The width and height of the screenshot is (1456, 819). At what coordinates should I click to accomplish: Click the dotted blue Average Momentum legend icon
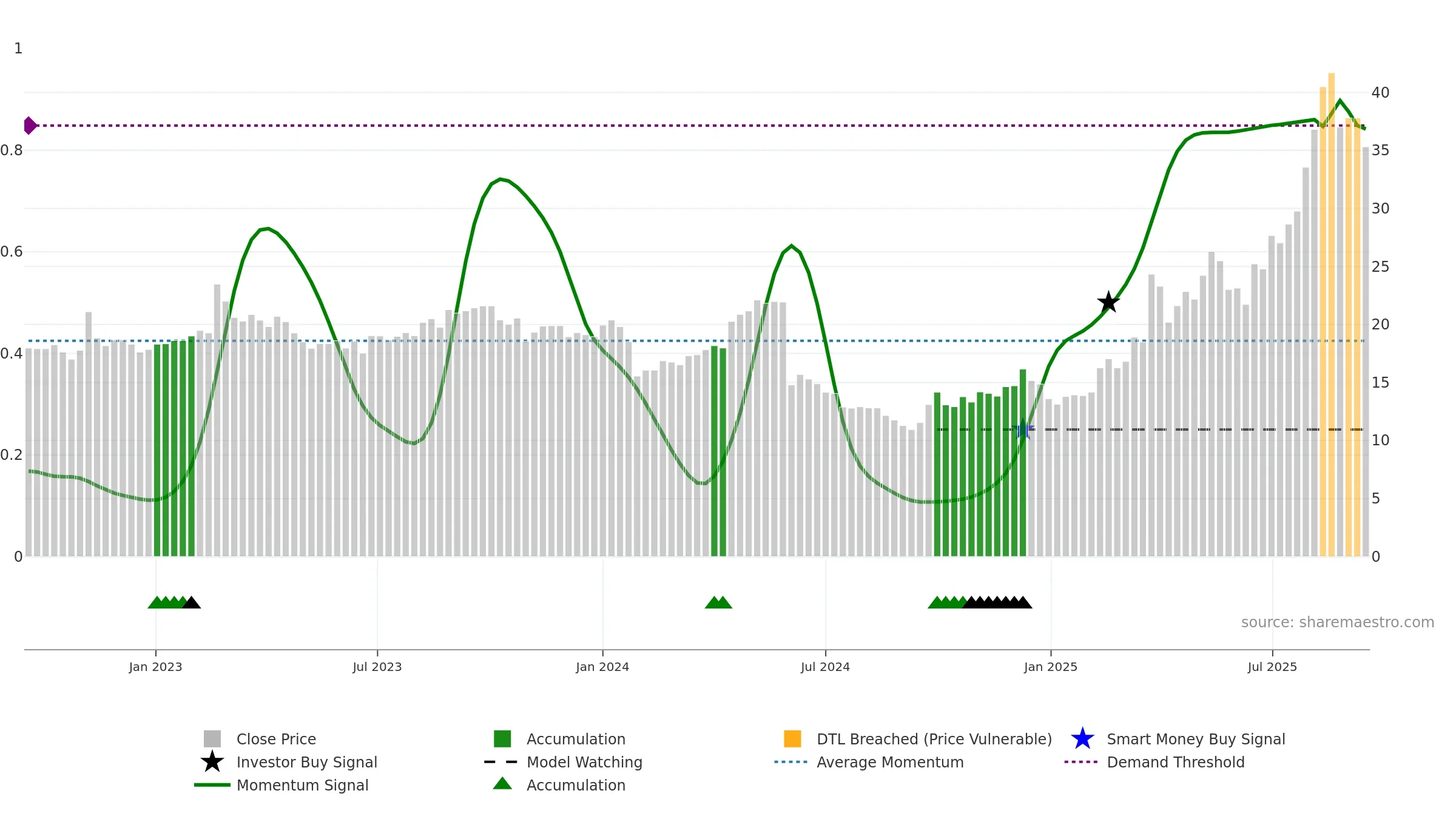pos(791,761)
